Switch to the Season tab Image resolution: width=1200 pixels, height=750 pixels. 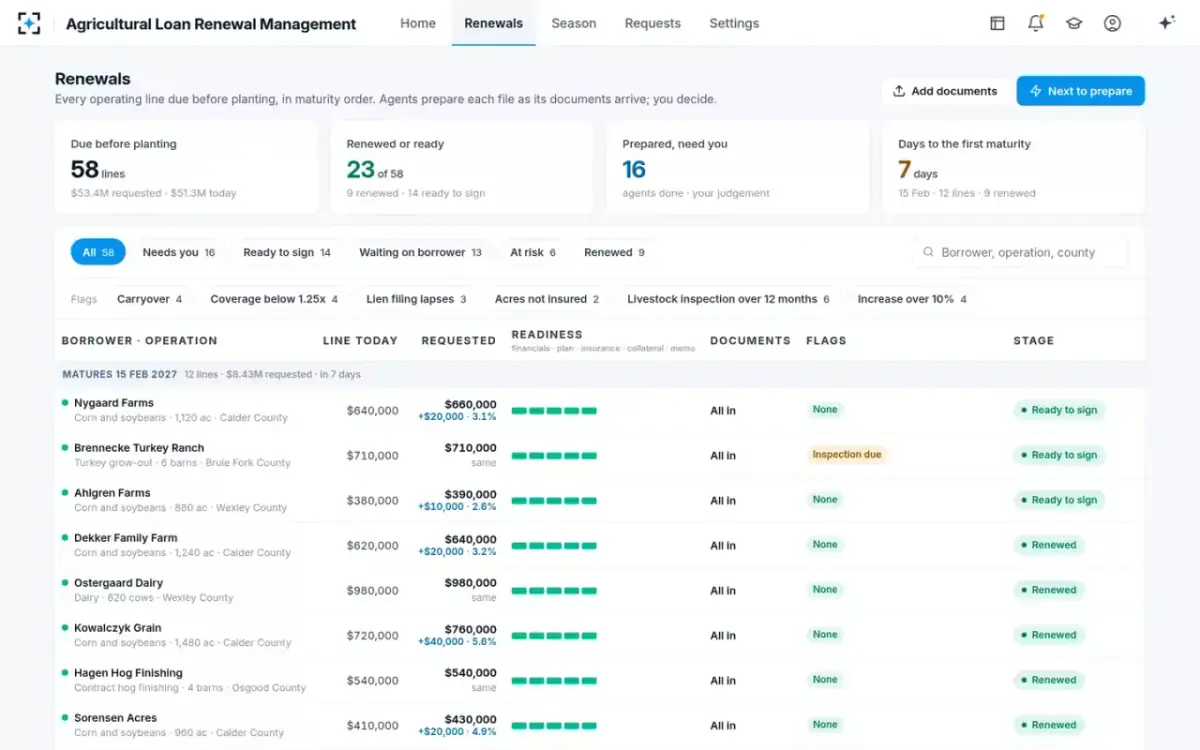(574, 23)
